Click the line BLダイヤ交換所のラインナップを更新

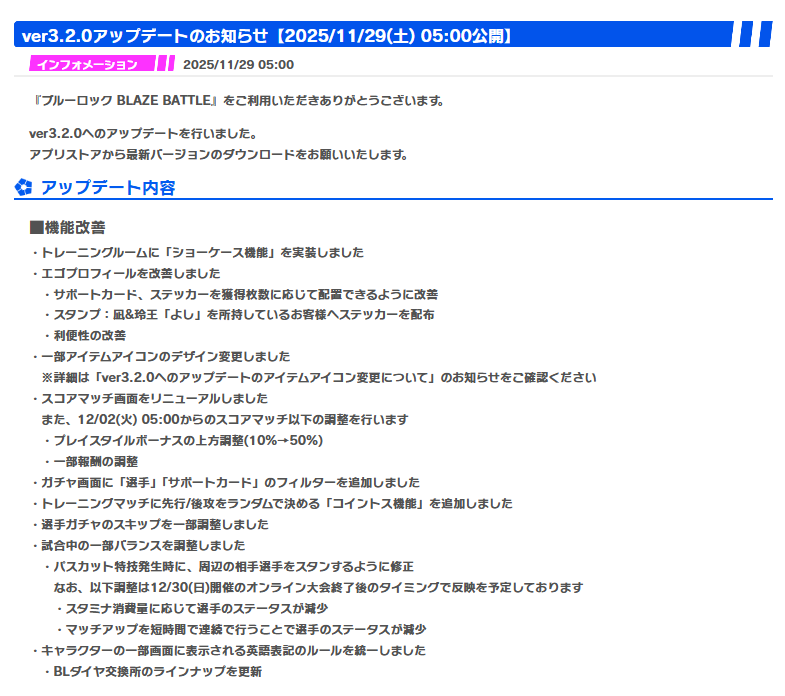tap(153, 671)
